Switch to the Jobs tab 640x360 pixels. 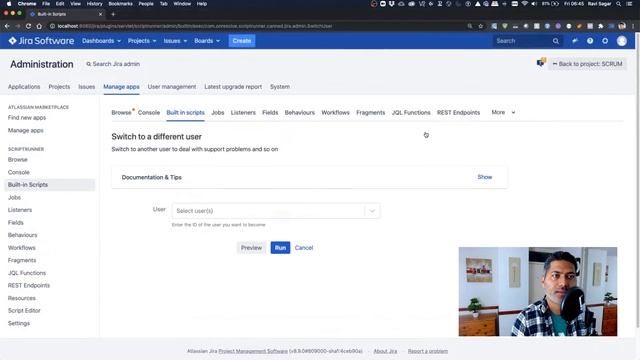tap(218, 113)
